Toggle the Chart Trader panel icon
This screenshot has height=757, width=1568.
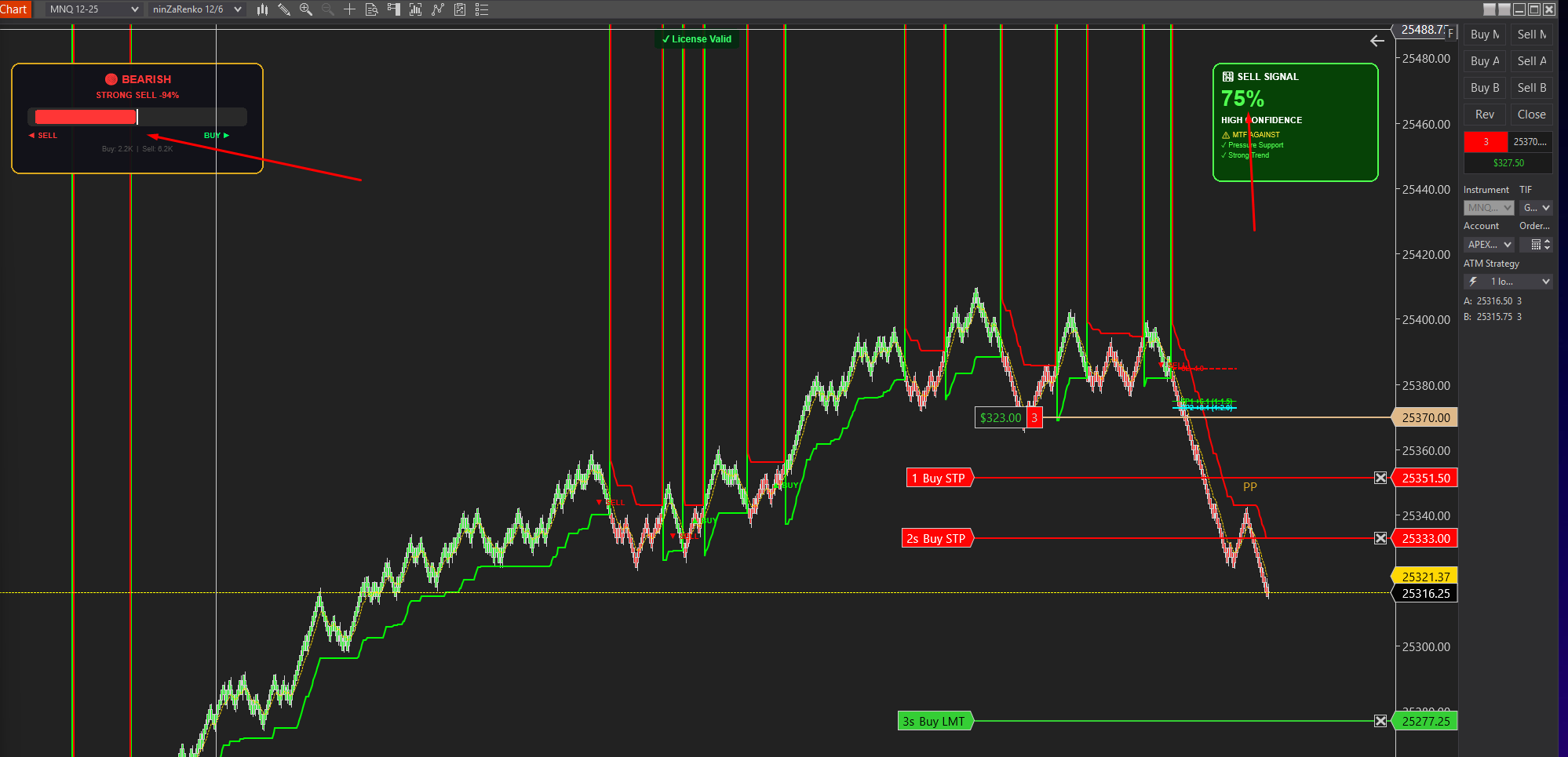(393, 9)
